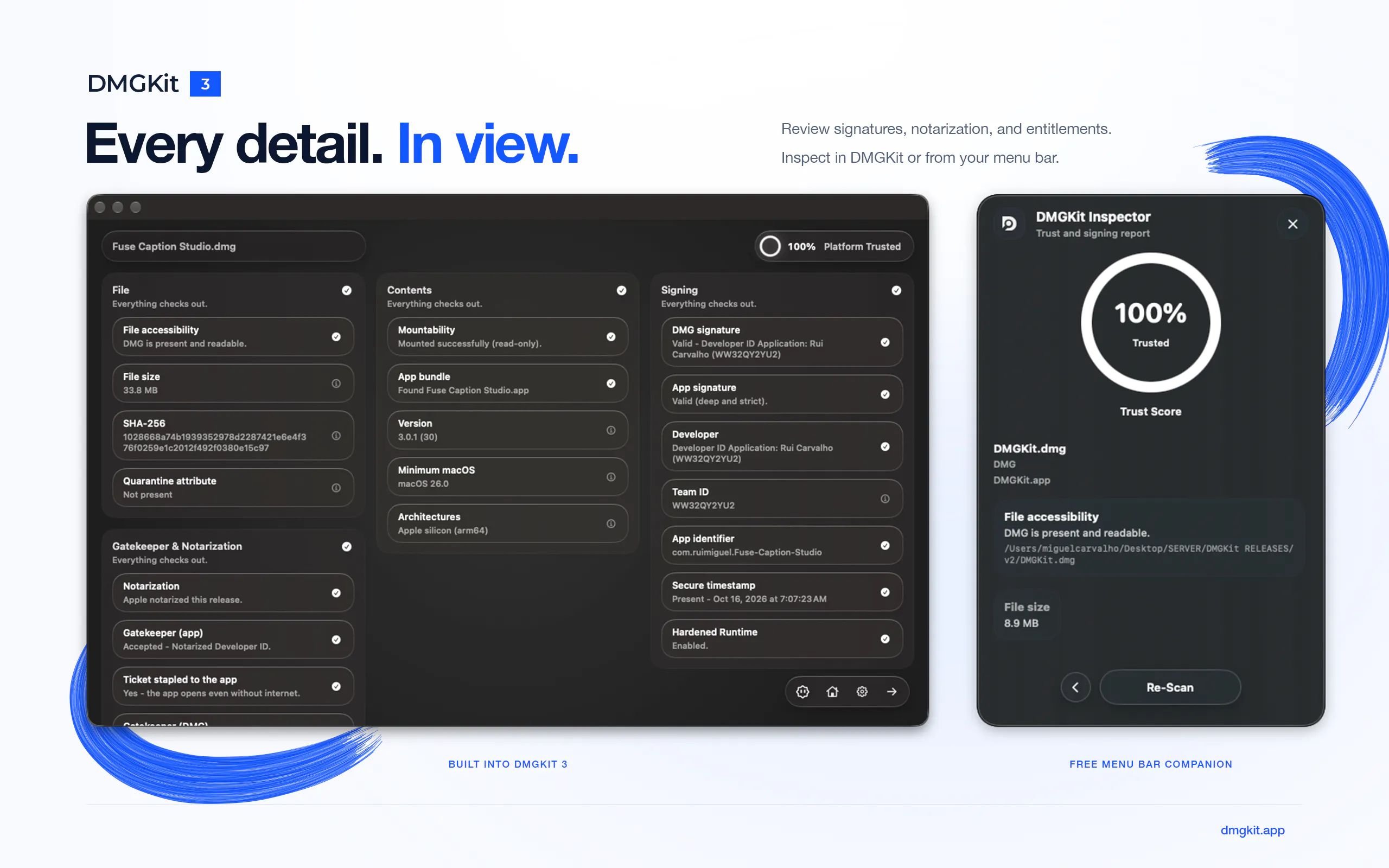Click the right arrow in bottom toolbar
Image resolution: width=1389 pixels, height=868 pixels.
click(892, 692)
